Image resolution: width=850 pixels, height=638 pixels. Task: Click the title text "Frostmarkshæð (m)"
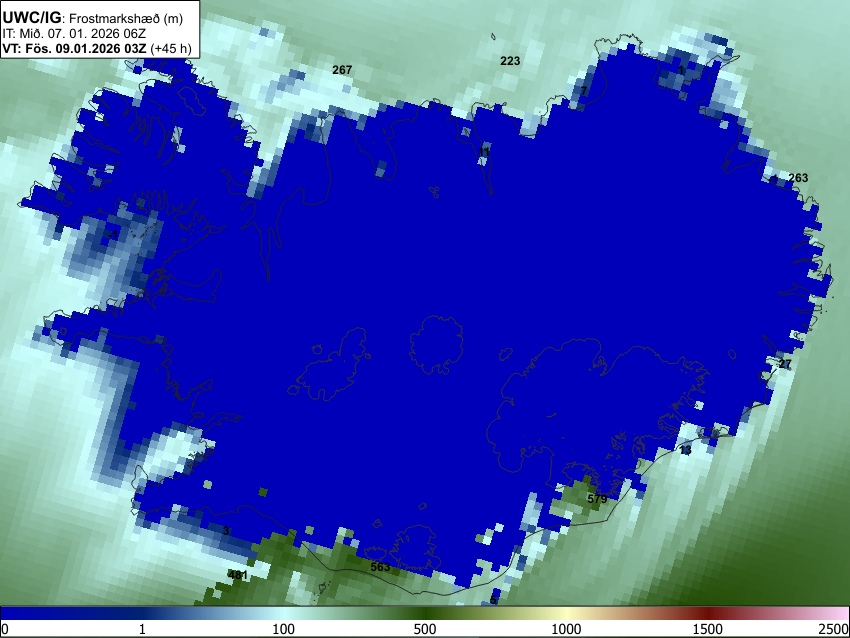pyautogui.click(x=126, y=18)
